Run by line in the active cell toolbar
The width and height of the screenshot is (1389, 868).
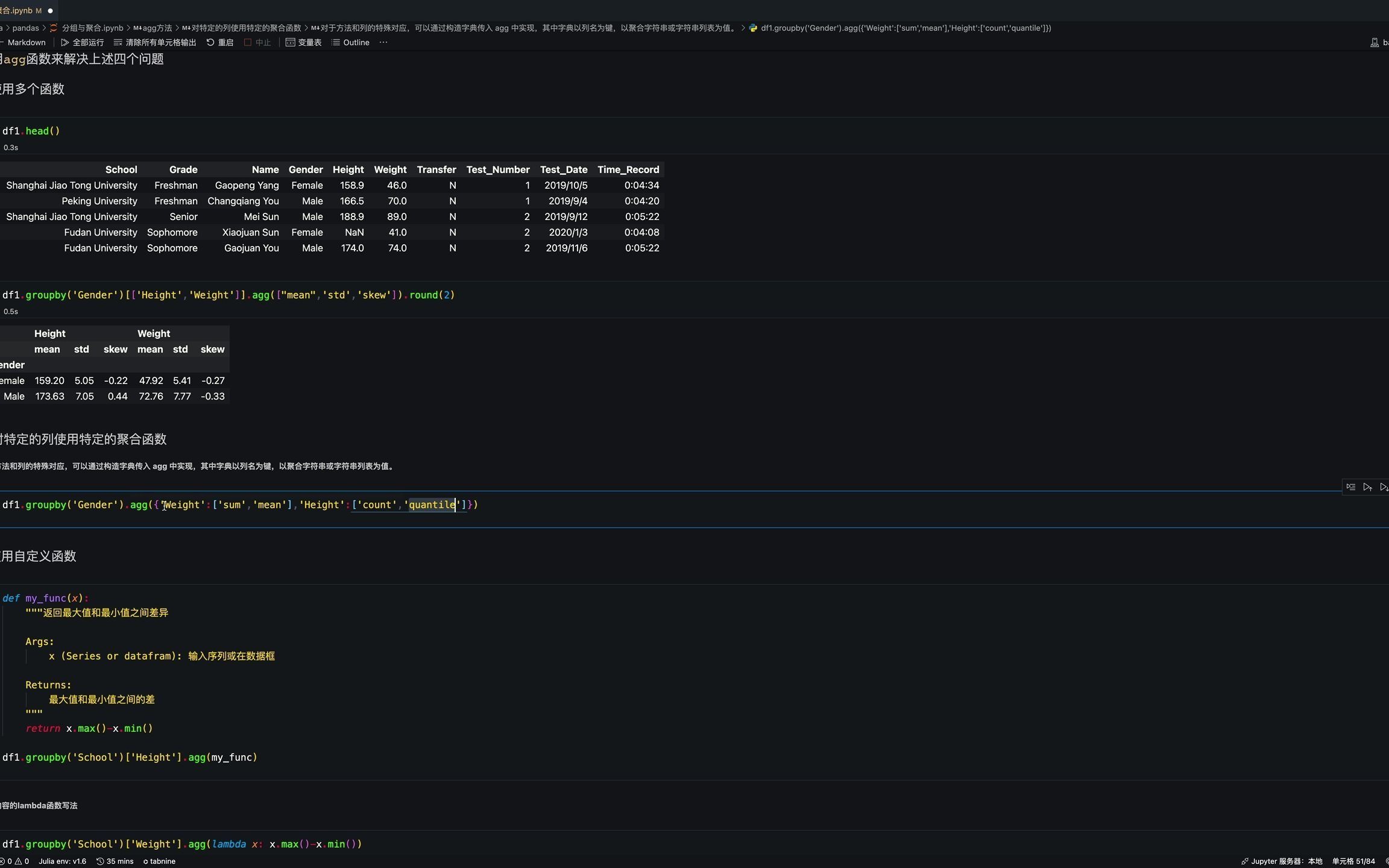(x=1351, y=487)
